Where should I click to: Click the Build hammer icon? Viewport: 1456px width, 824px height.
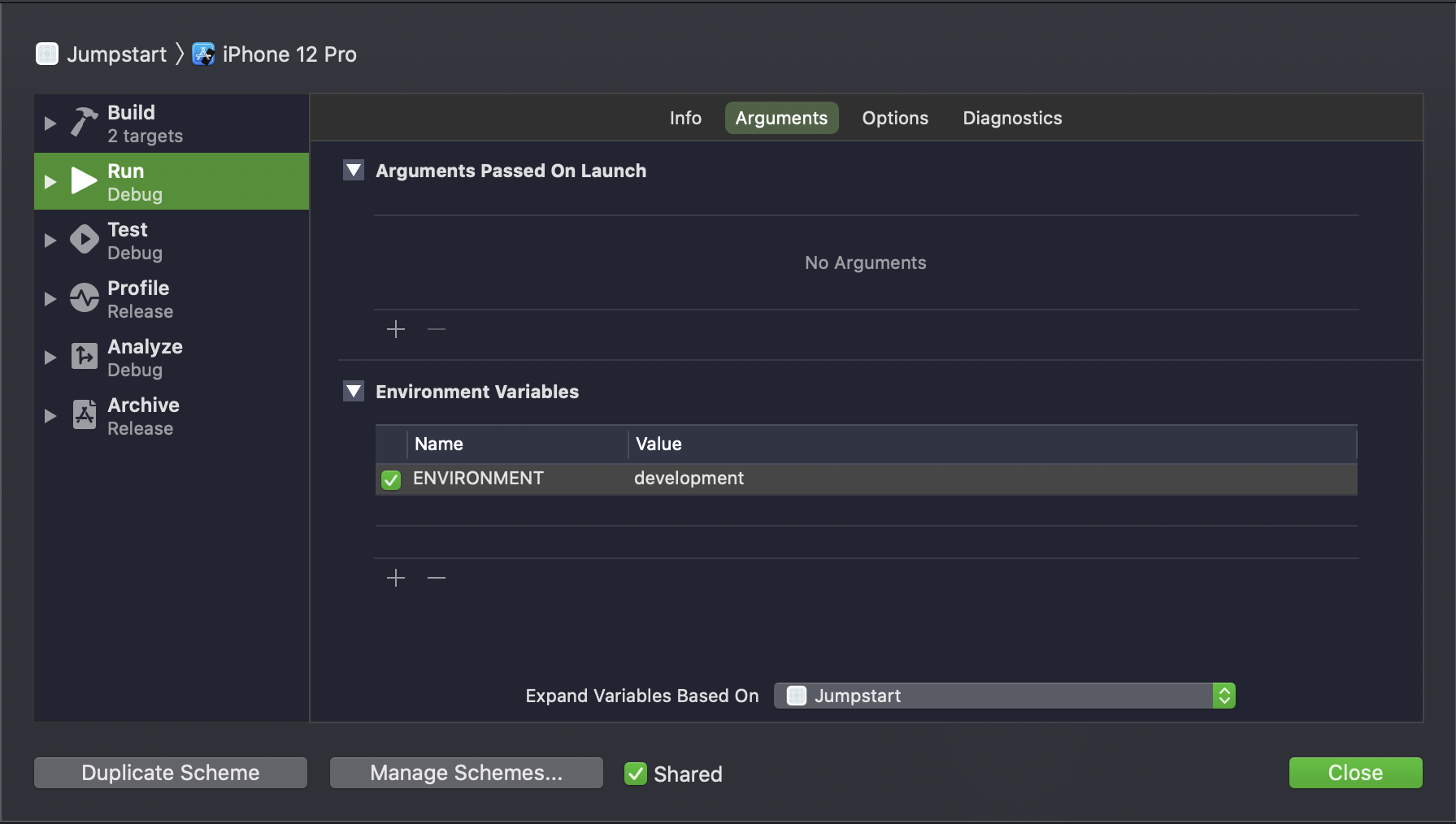pos(84,123)
